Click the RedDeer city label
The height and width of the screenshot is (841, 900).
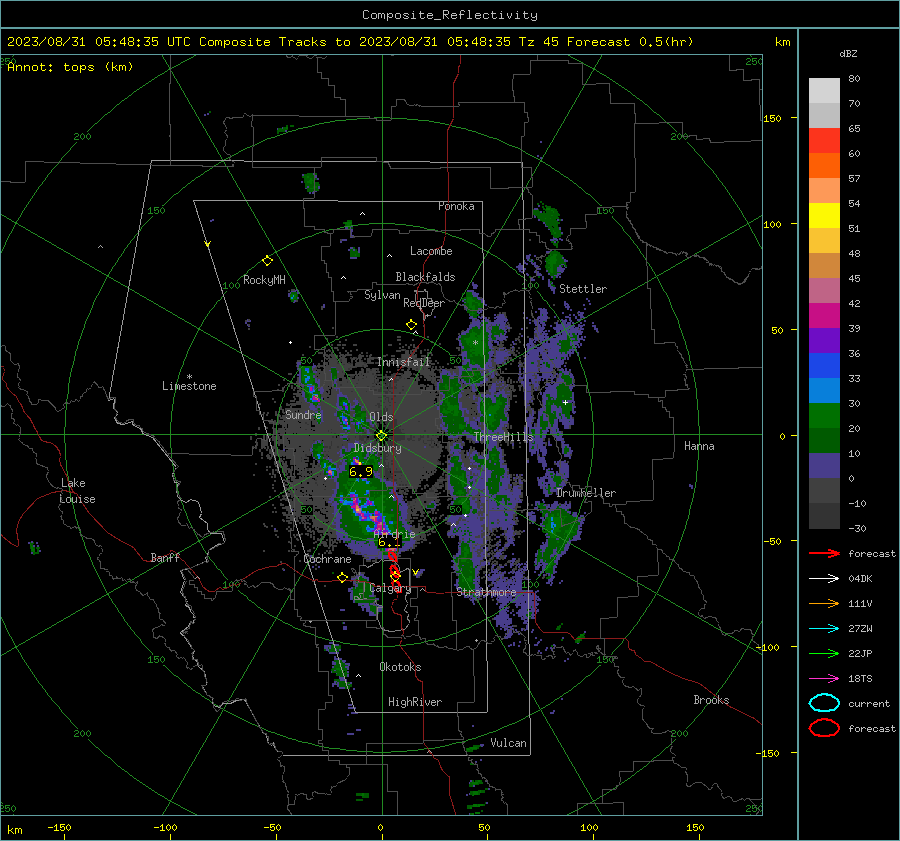point(424,303)
